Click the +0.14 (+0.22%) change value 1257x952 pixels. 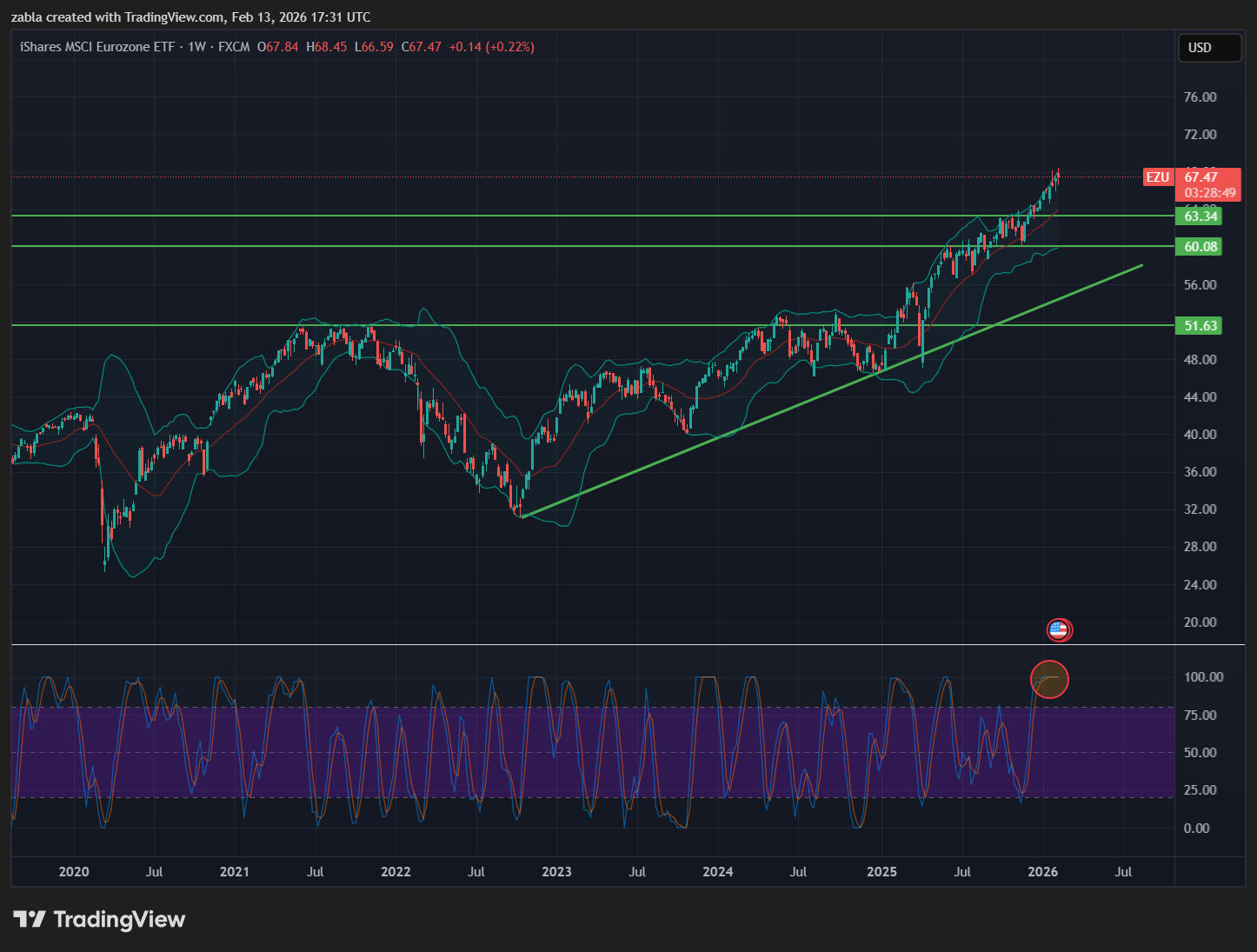(491, 47)
